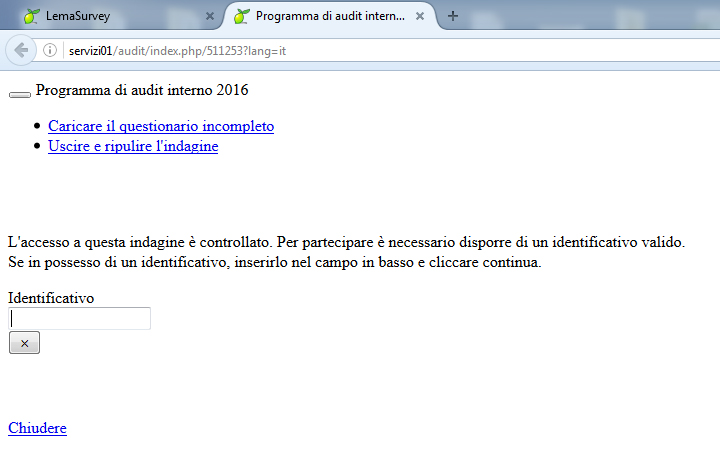Click the Identificativo field label
Image resolution: width=720 pixels, height=467 pixels.
click(51, 298)
